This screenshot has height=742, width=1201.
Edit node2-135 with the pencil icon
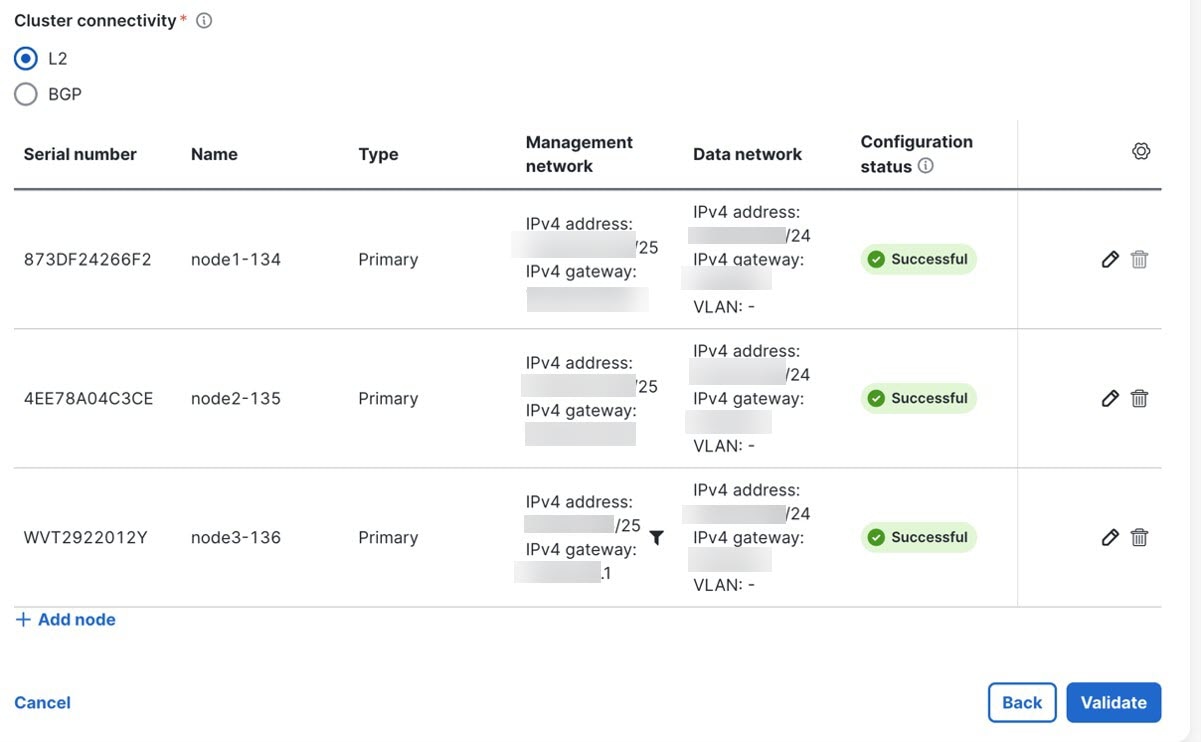1109,399
